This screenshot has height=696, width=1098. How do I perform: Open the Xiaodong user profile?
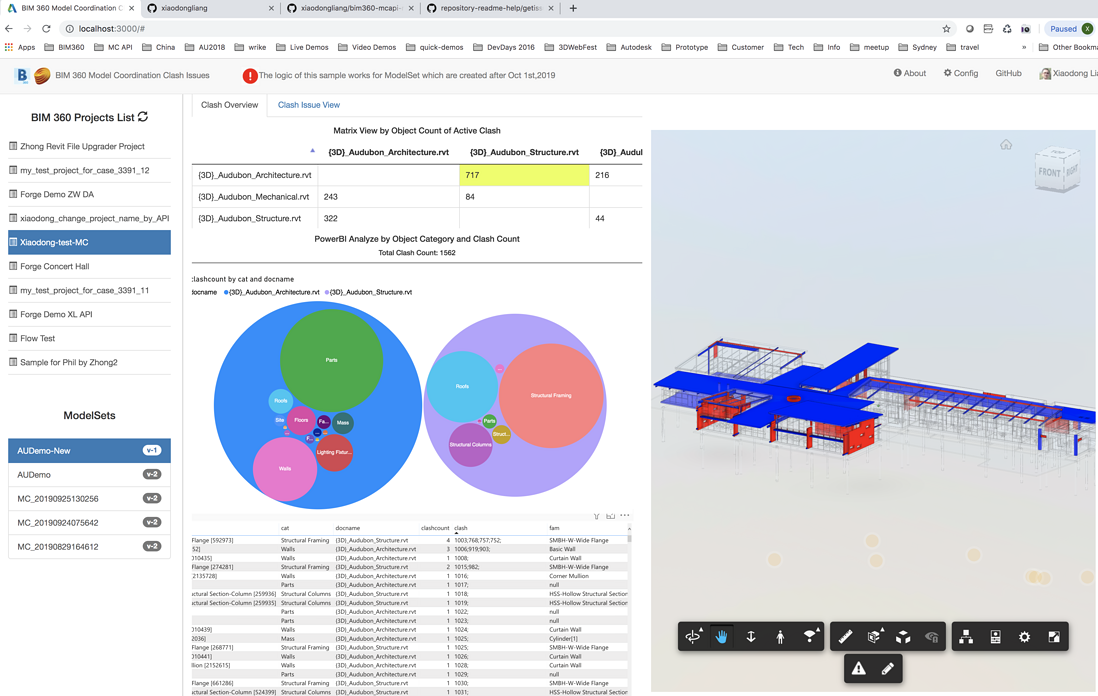tap(1068, 74)
